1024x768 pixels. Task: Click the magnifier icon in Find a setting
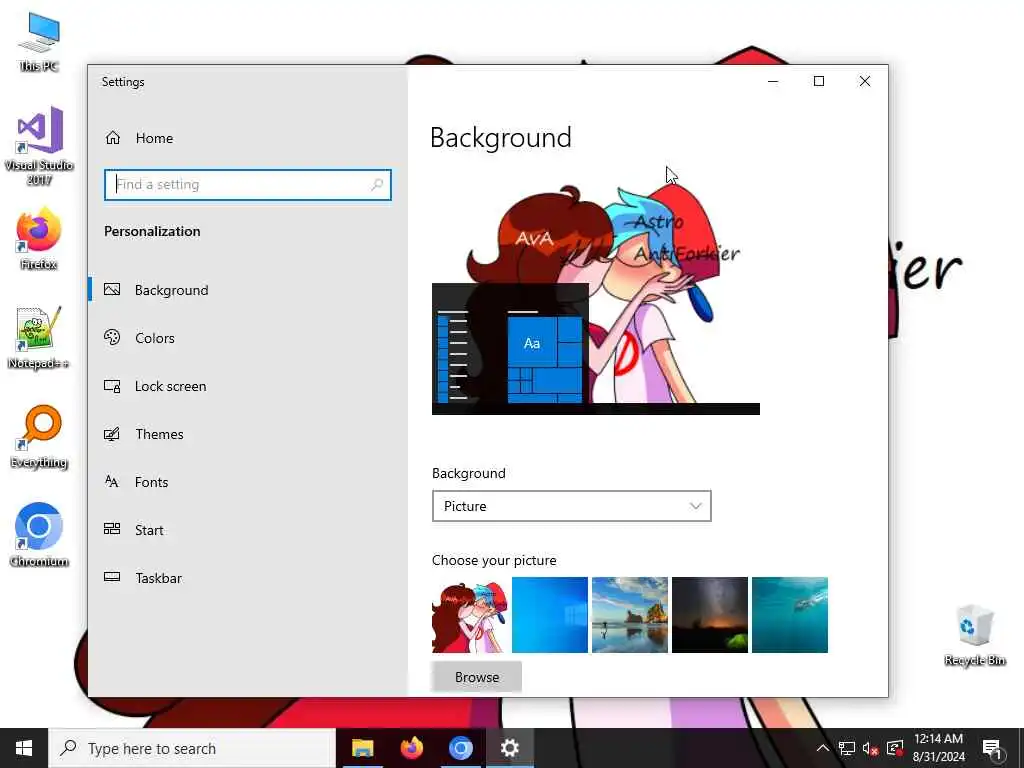pyautogui.click(x=377, y=185)
